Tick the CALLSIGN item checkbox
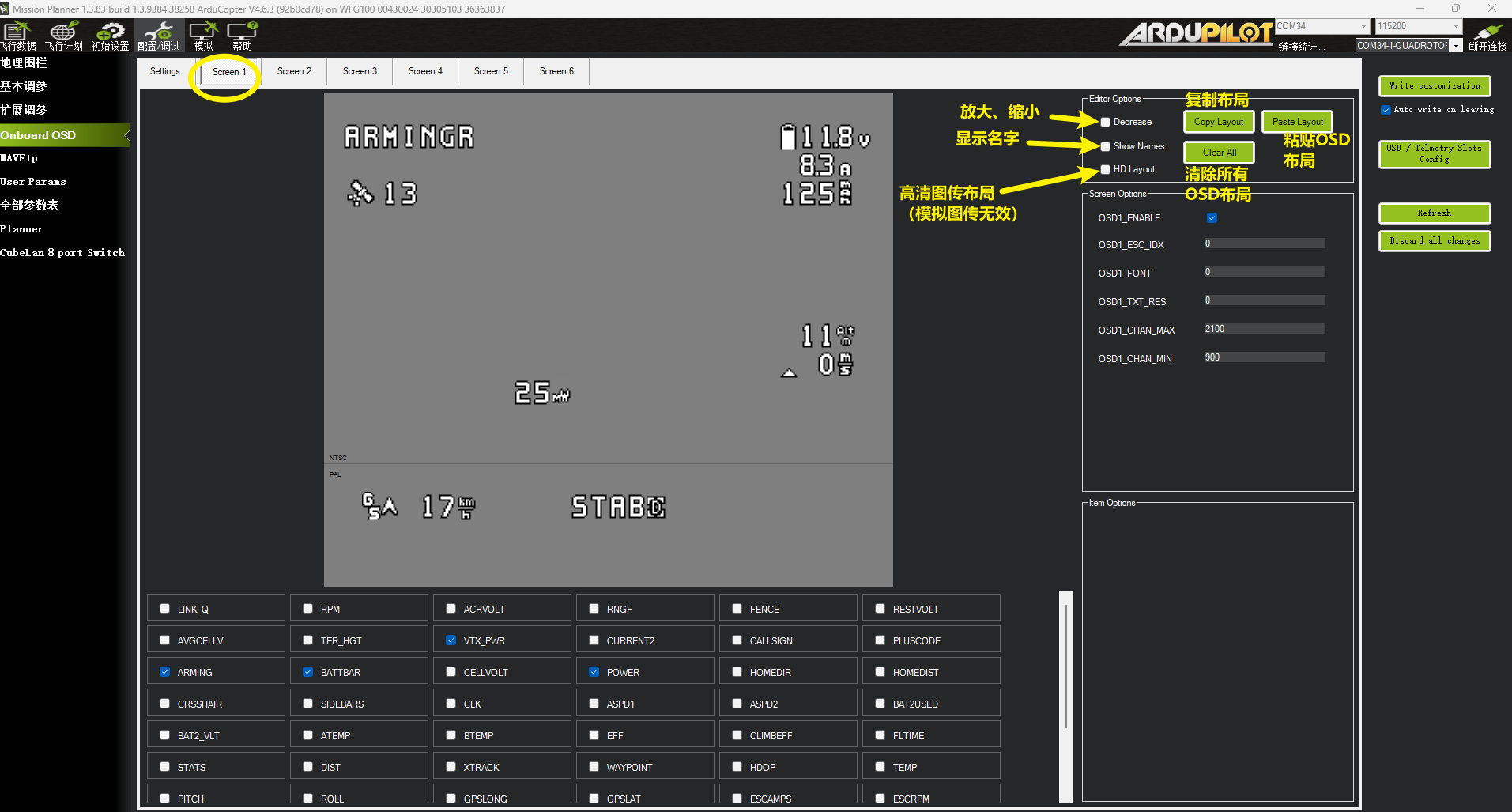Image resolution: width=1512 pixels, height=812 pixels. coord(737,640)
